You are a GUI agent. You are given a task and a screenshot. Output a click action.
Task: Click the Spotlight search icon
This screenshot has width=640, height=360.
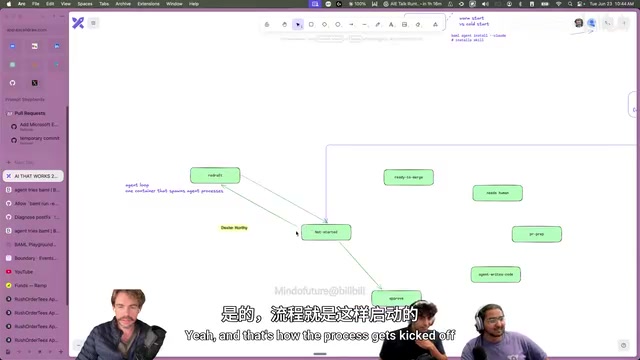pos(570,4)
